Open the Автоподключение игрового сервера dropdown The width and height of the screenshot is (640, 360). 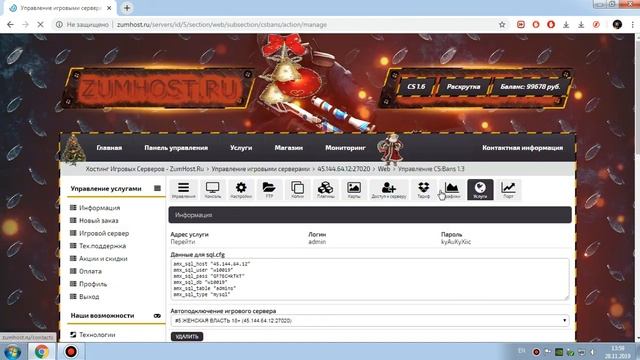coord(370,320)
